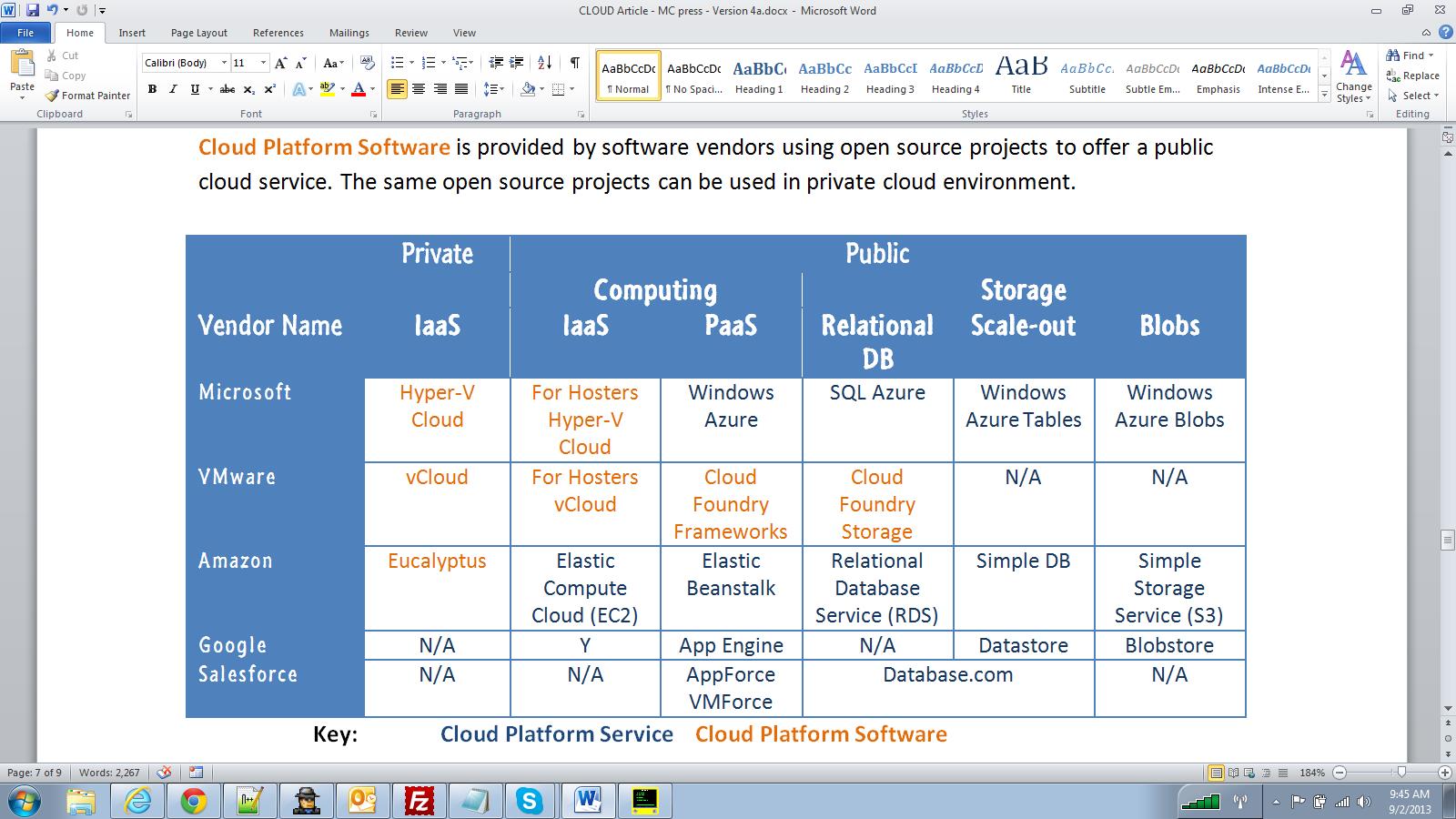Click the Replace button
The height and width of the screenshot is (819, 1456).
click(1413, 76)
